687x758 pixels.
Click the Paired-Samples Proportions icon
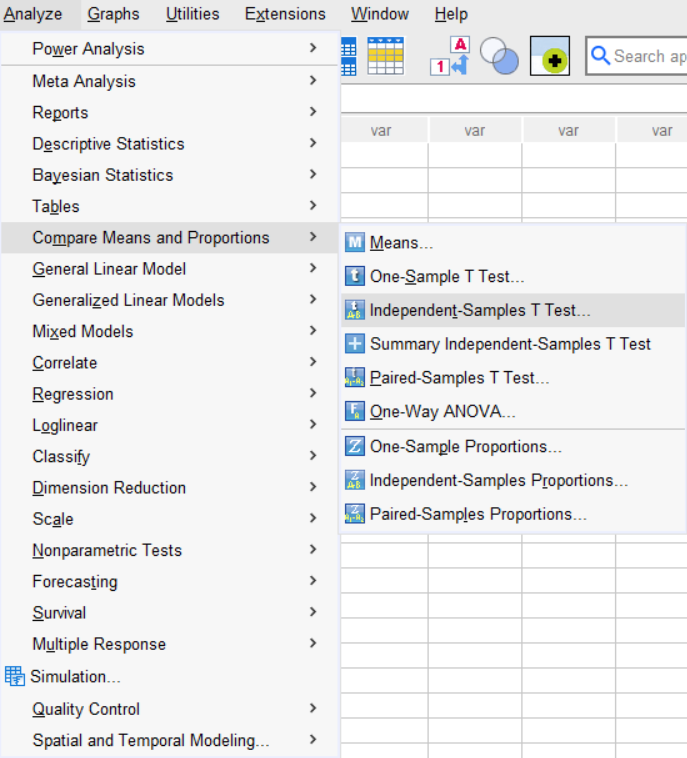354,514
